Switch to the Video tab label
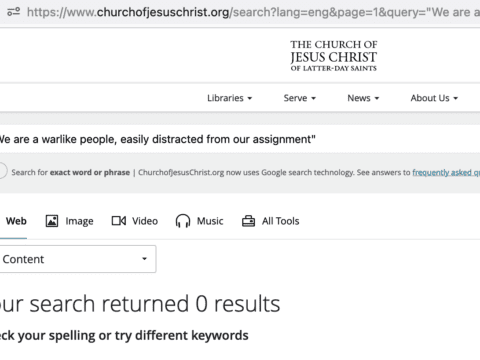The height and width of the screenshot is (360, 480). coord(145,221)
